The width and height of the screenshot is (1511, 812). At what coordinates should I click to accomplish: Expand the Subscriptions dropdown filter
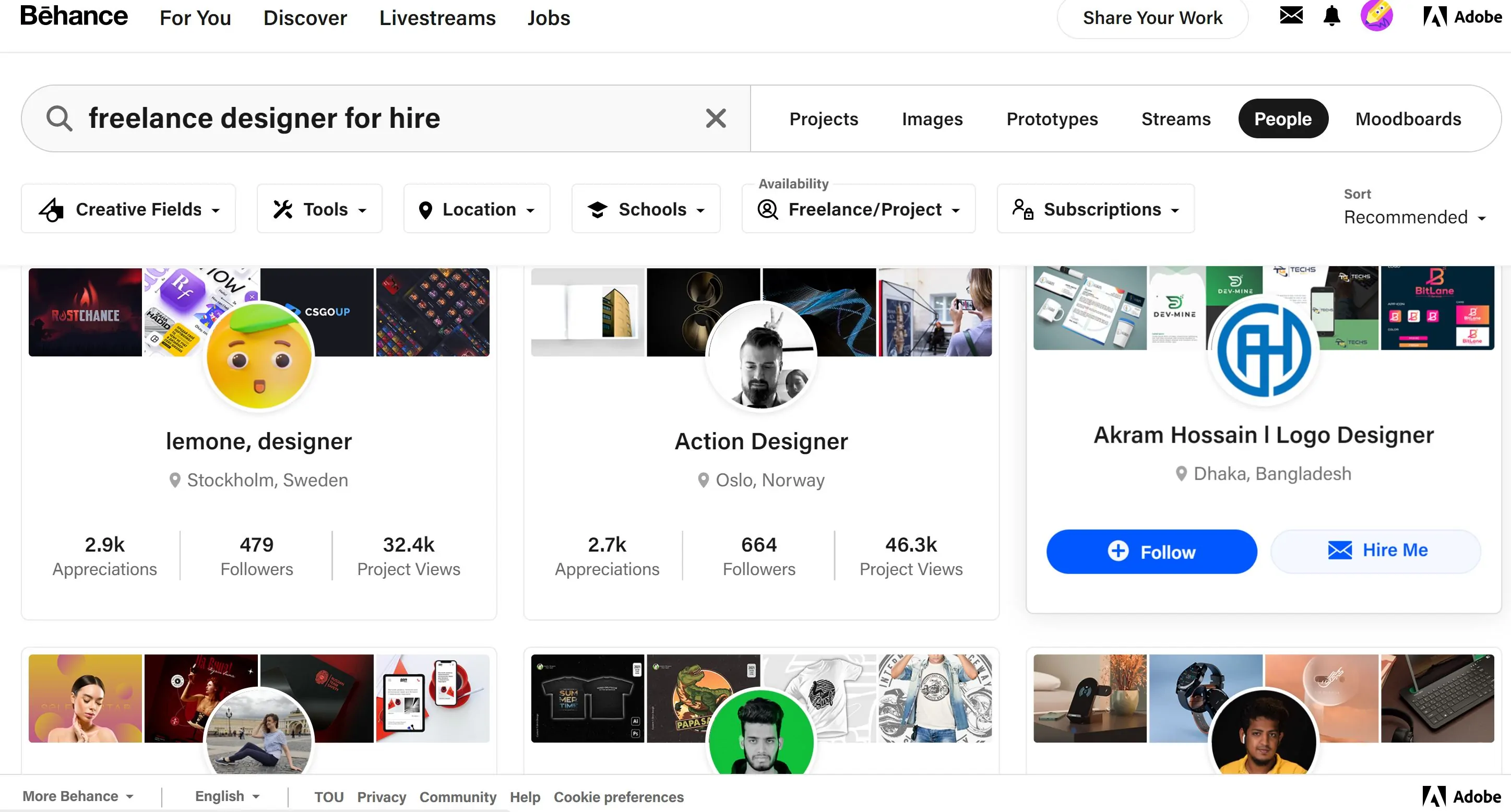point(1094,209)
